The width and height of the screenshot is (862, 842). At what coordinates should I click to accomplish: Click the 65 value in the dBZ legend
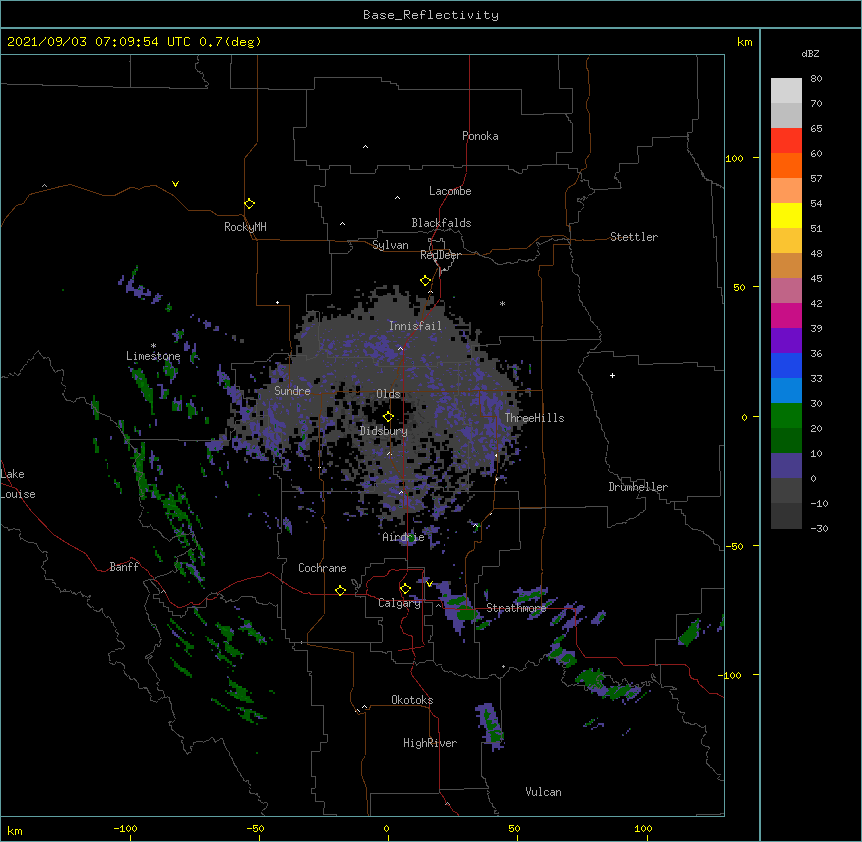[x=816, y=128]
